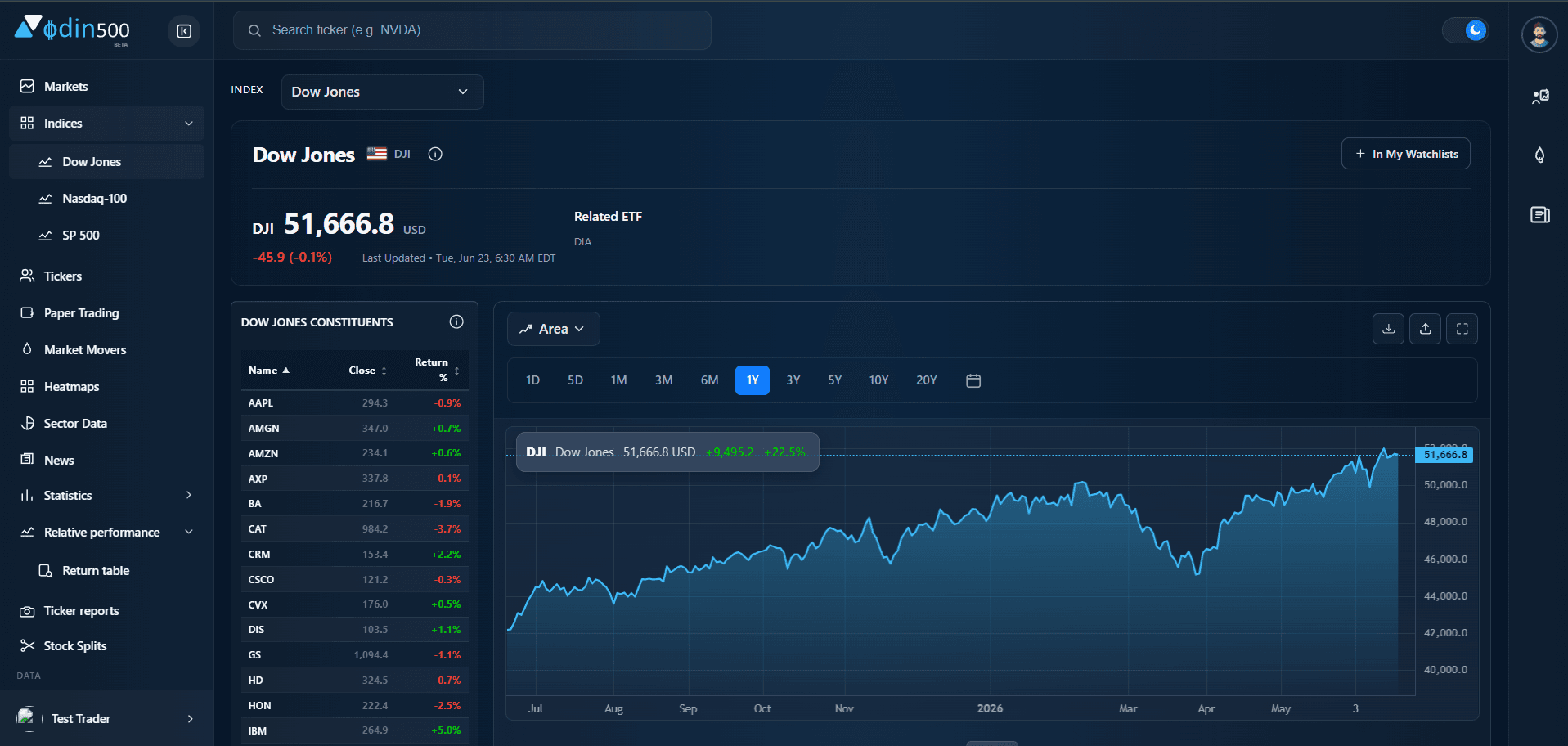Open the Area chart type dropdown
This screenshot has width=1568, height=746.
[553, 329]
